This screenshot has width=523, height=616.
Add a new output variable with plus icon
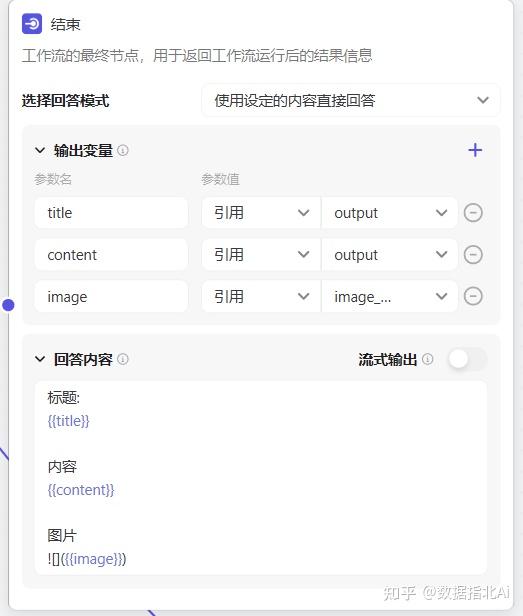[x=475, y=150]
